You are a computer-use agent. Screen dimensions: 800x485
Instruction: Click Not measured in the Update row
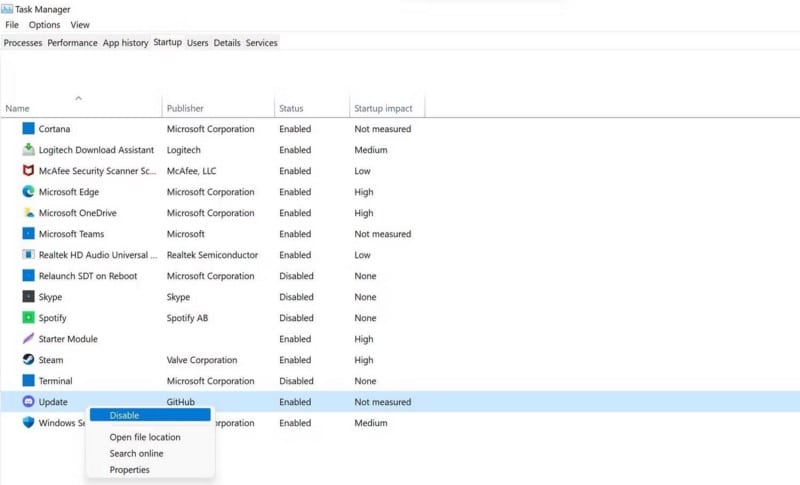[x=383, y=401]
